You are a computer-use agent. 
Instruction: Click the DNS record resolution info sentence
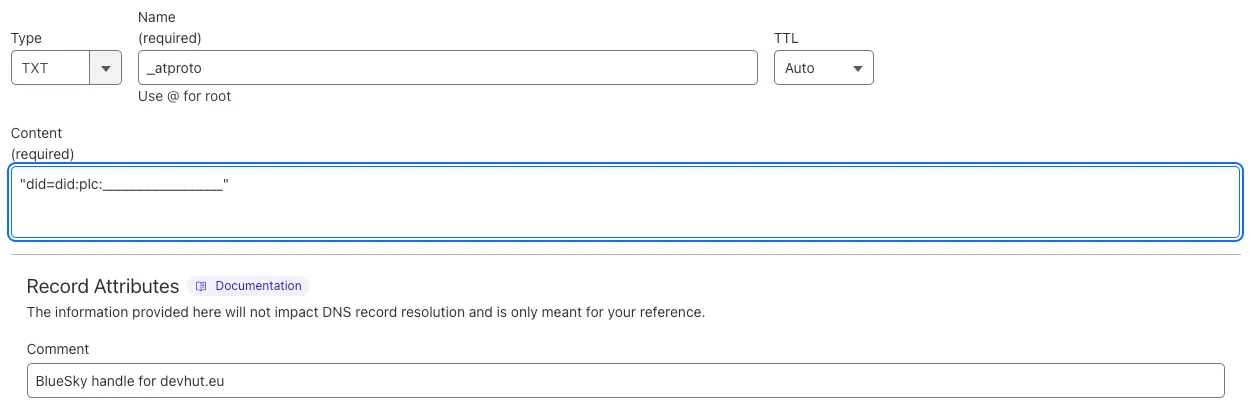pyautogui.click(x=366, y=312)
